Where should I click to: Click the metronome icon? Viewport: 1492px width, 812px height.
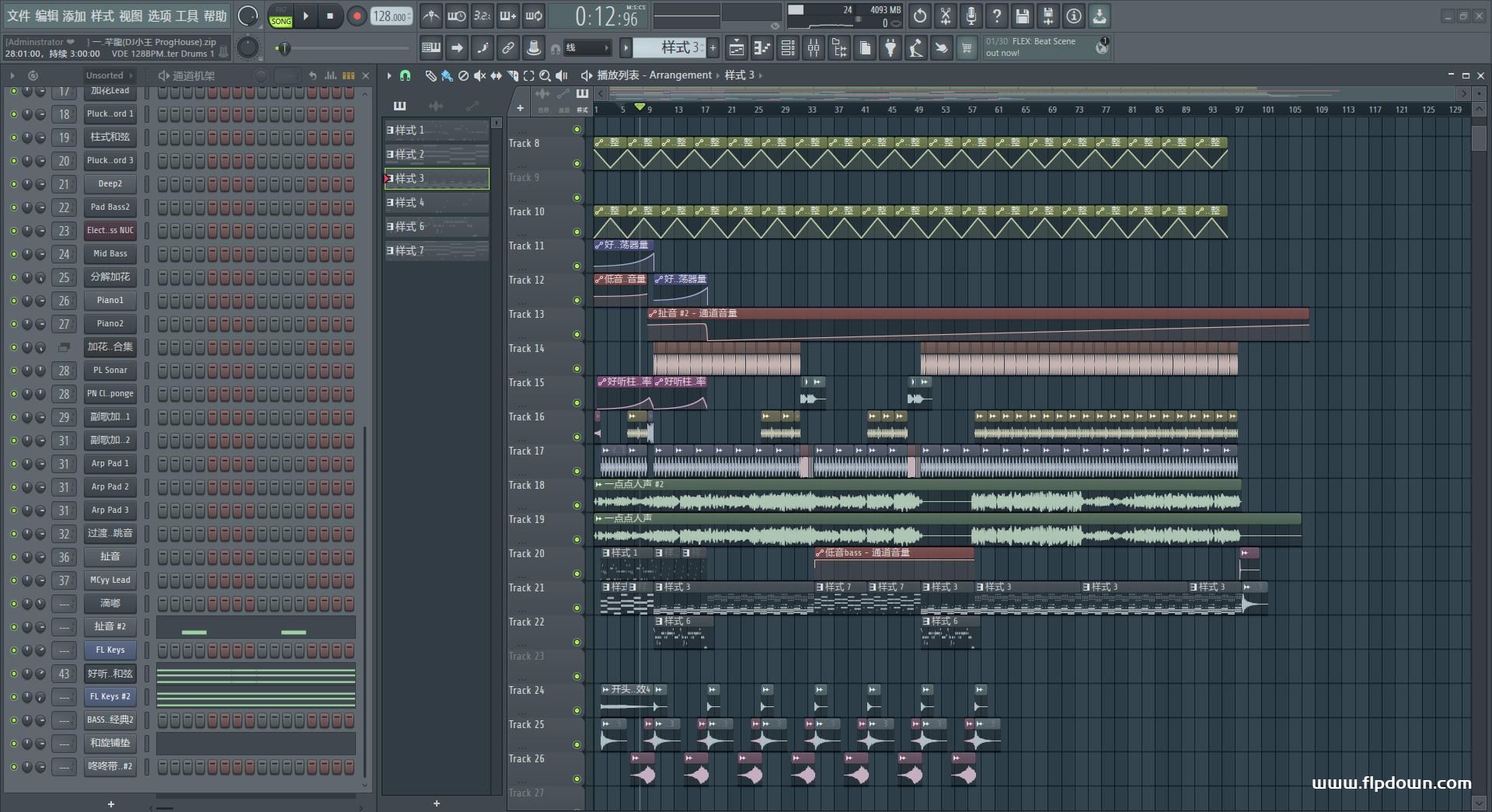tap(431, 16)
